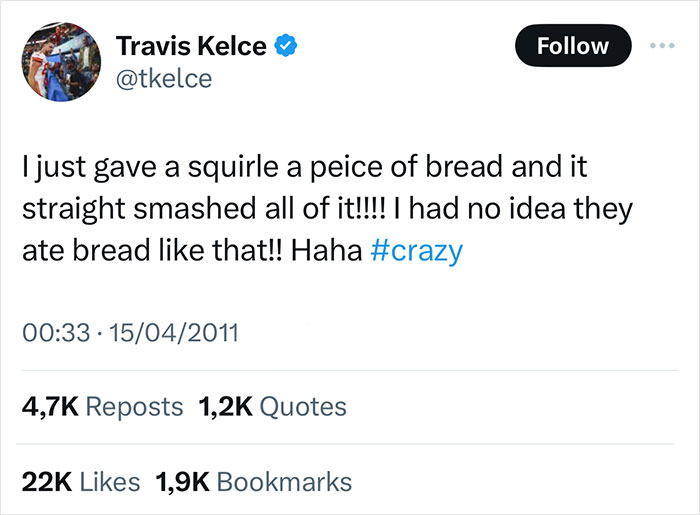Open the Bookmarks count label

click(284, 481)
